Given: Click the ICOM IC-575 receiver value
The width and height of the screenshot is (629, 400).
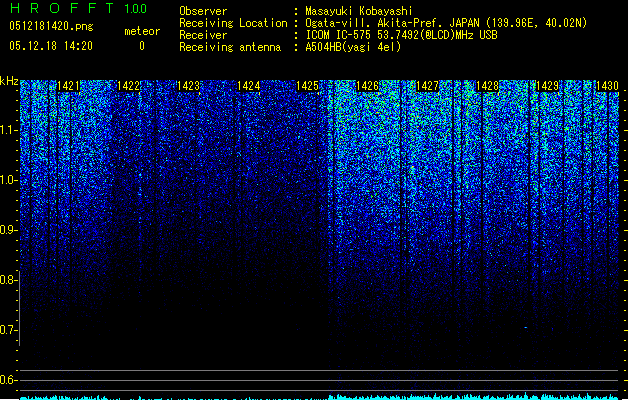Looking at the screenshot, I should 401,35.
